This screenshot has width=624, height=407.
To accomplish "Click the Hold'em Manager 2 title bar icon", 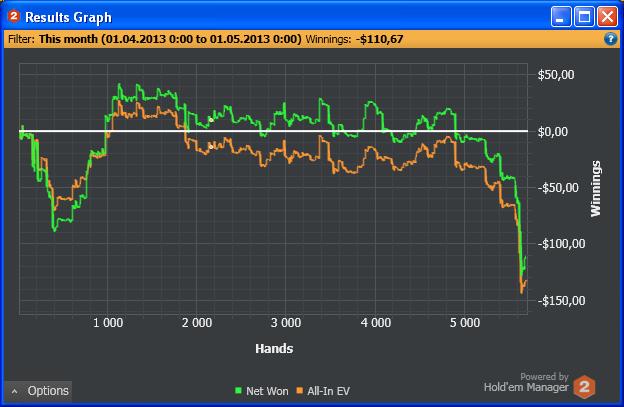I will click(x=14, y=16).
